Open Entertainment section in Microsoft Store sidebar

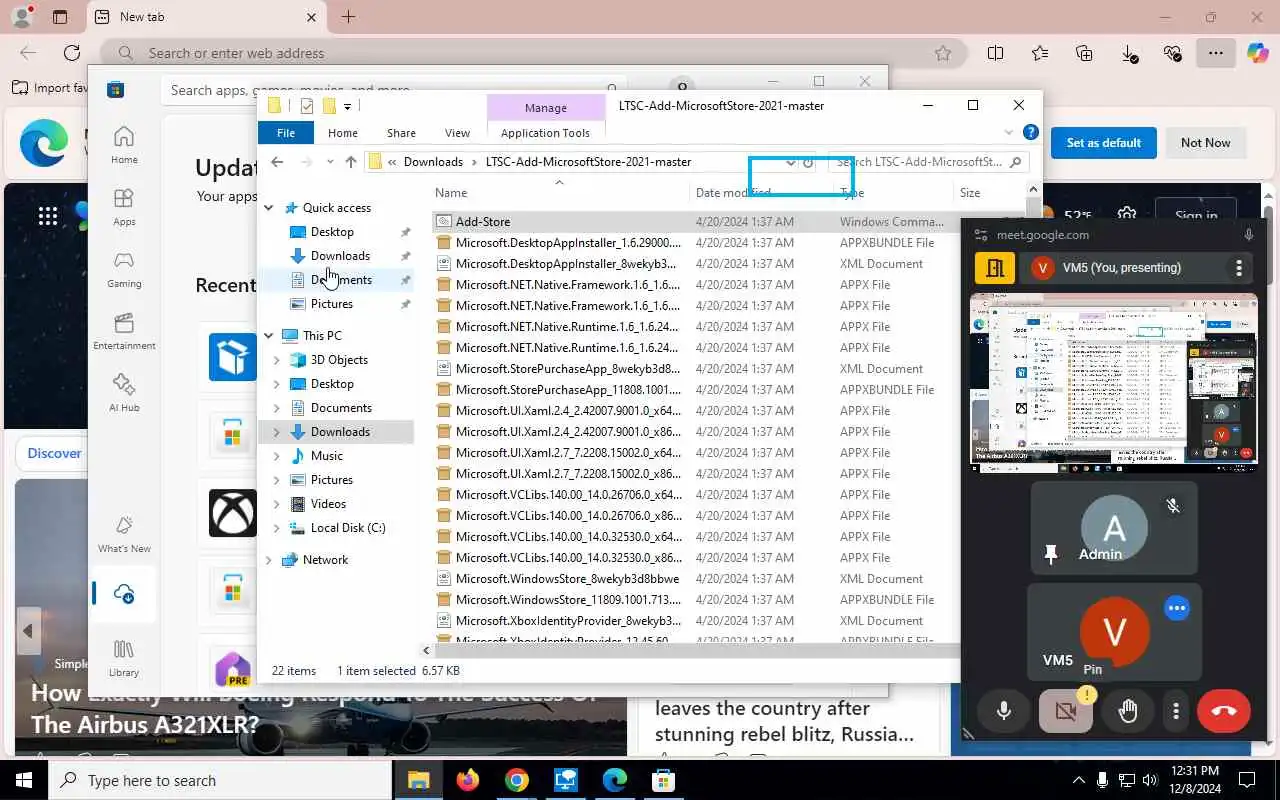click(124, 331)
